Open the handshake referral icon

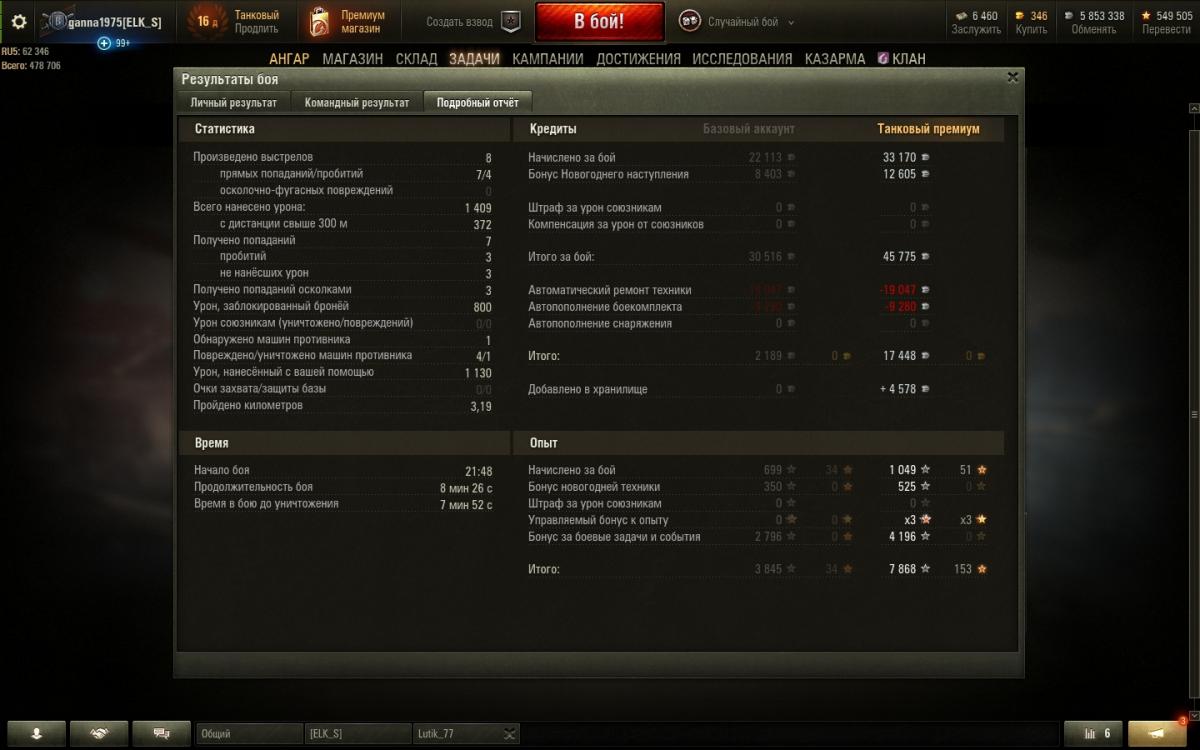point(99,733)
